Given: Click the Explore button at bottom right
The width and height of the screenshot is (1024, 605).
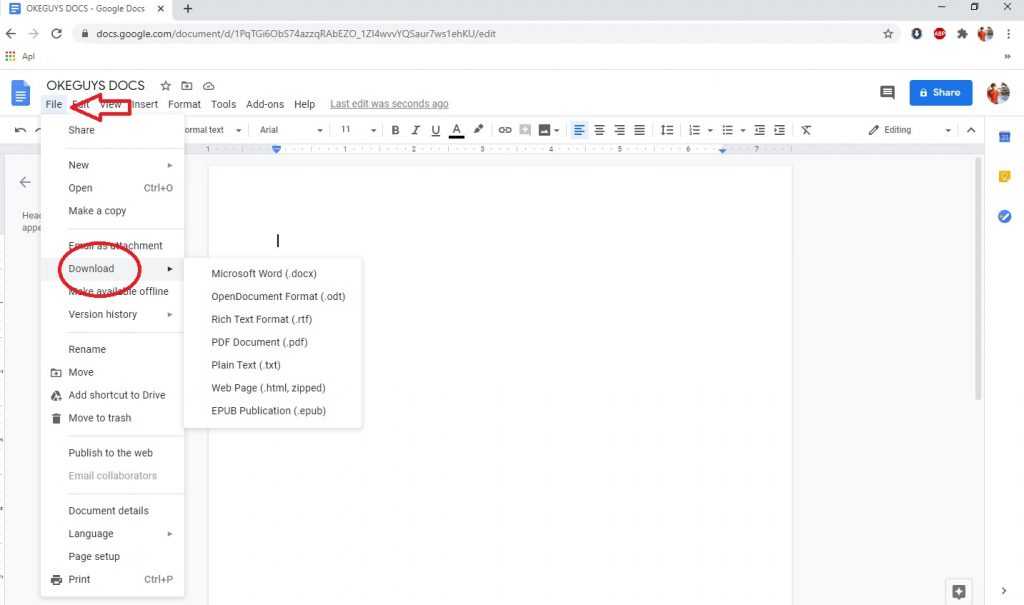Looking at the screenshot, I should [959, 592].
